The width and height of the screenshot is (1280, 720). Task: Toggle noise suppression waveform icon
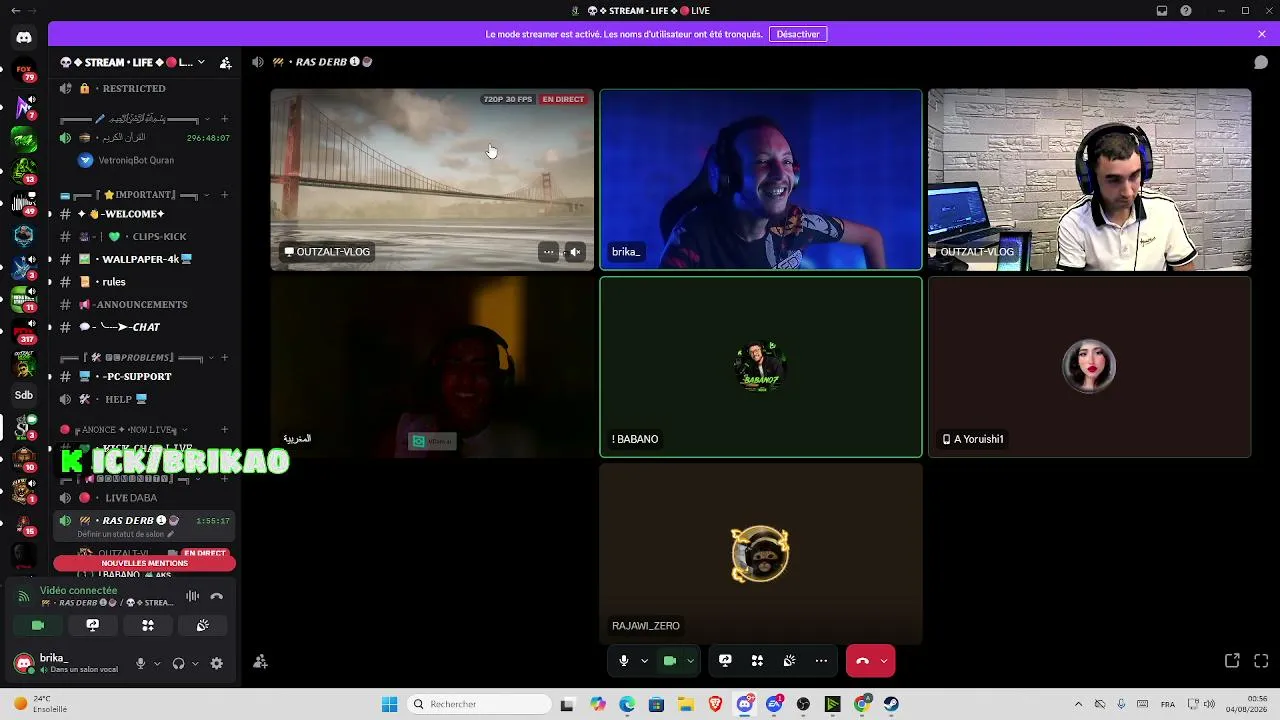(x=192, y=597)
